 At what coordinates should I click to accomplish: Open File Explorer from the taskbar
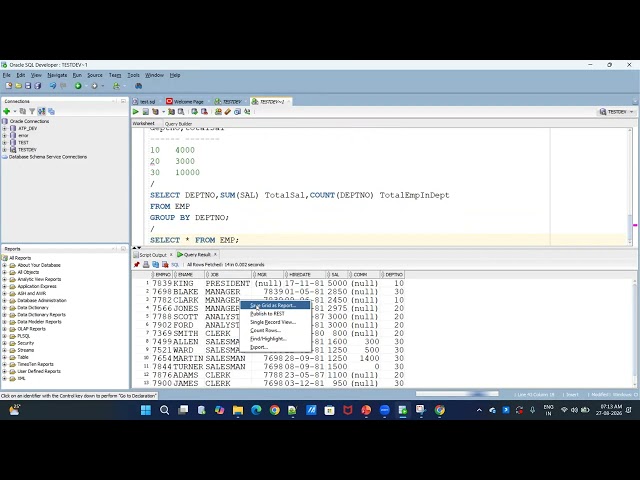point(238,410)
